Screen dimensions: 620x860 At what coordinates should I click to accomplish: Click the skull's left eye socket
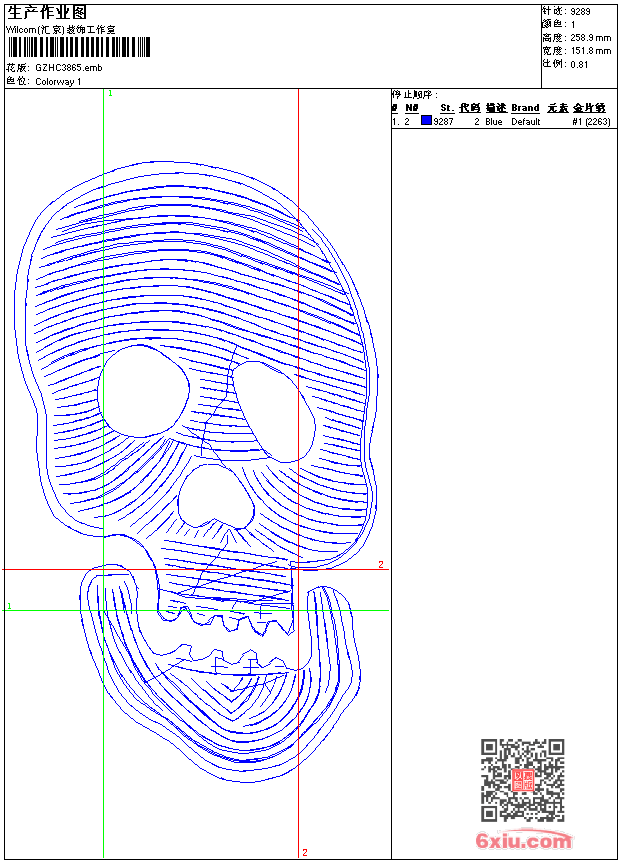[x=143, y=389]
